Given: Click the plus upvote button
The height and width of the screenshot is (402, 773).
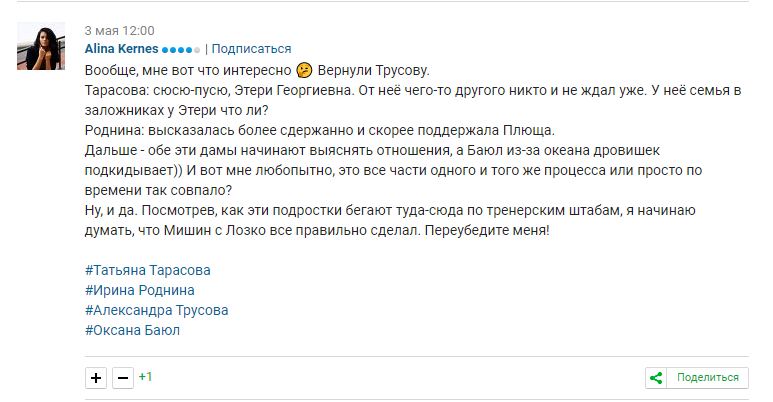Looking at the screenshot, I should 96,378.
